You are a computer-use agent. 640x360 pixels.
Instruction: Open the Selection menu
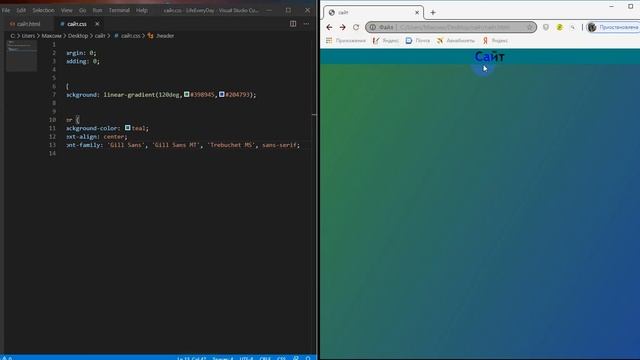43,10
